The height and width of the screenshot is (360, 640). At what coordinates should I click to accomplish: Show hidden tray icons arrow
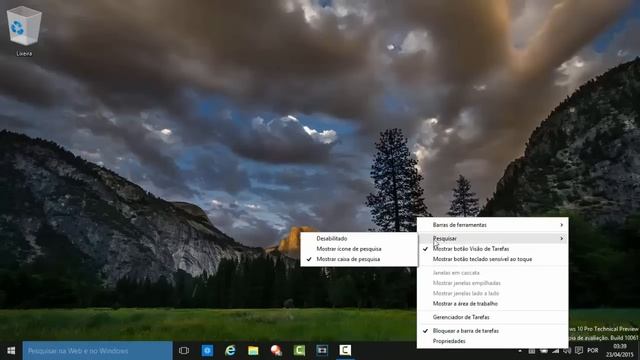[x=520, y=351]
